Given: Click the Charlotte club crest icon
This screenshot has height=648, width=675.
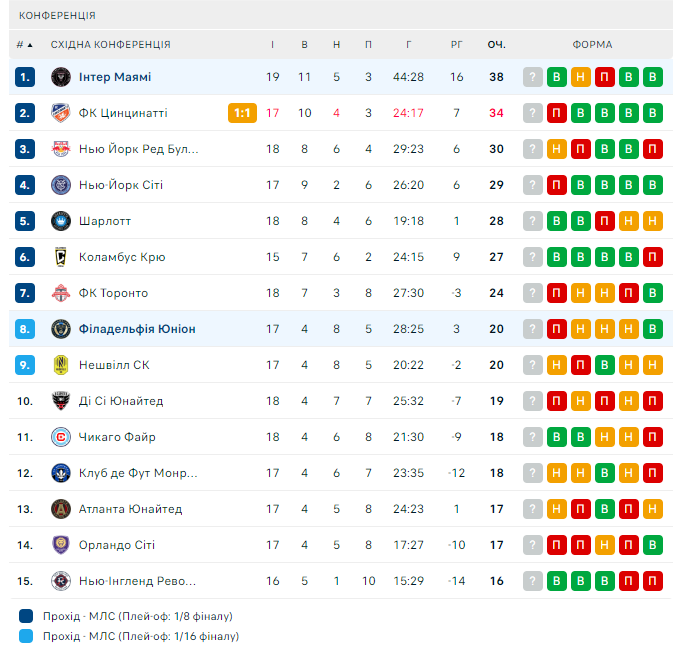Looking at the screenshot, I should coord(60,221).
